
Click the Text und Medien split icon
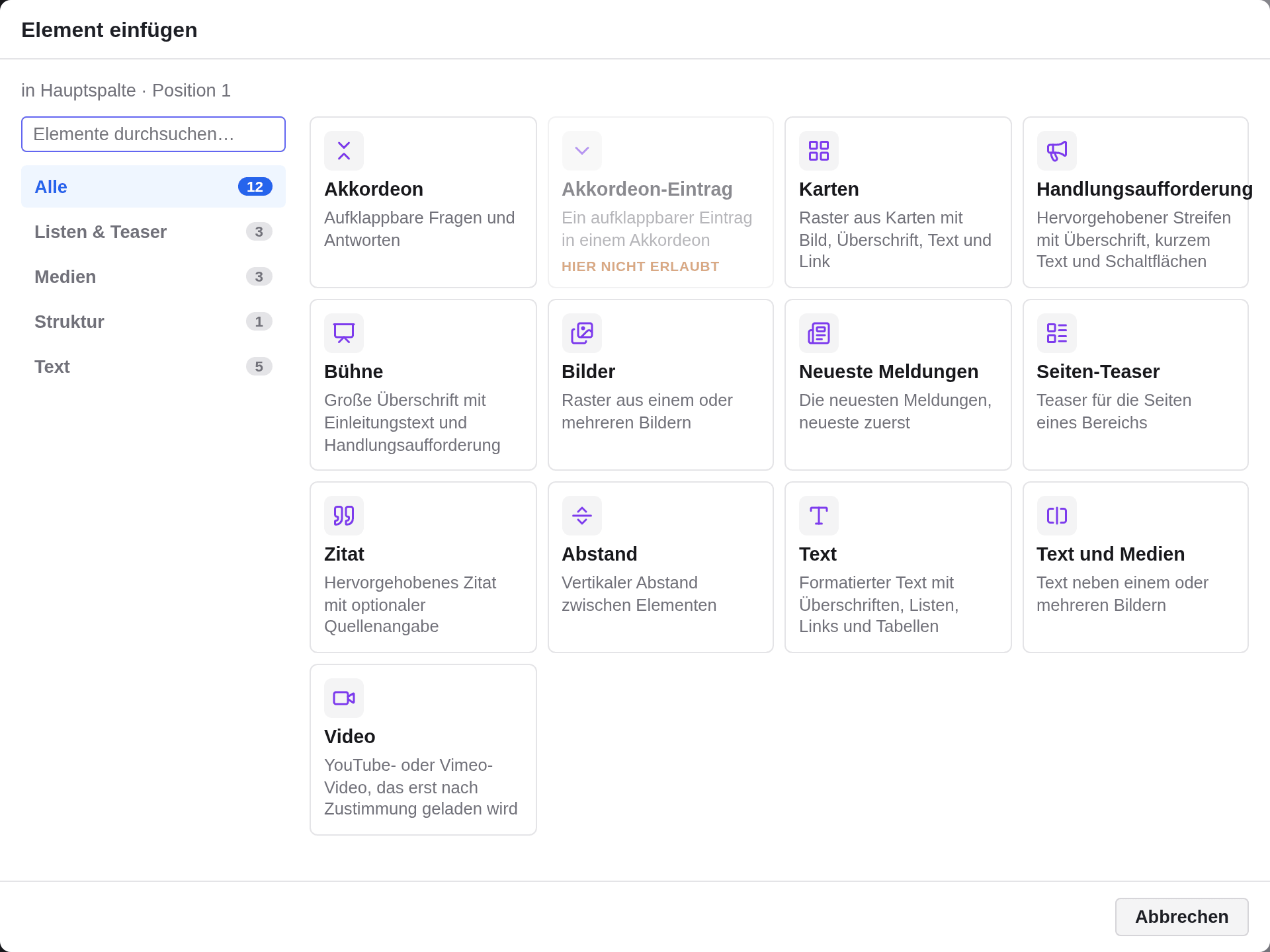click(1057, 516)
